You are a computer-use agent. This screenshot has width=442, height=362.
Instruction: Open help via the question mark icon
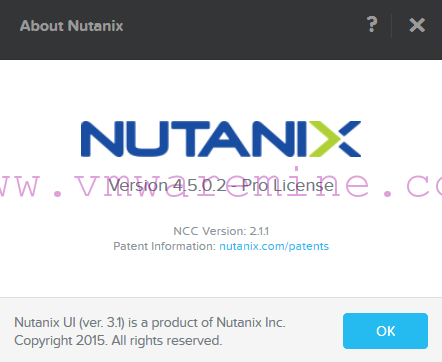pos(372,25)
